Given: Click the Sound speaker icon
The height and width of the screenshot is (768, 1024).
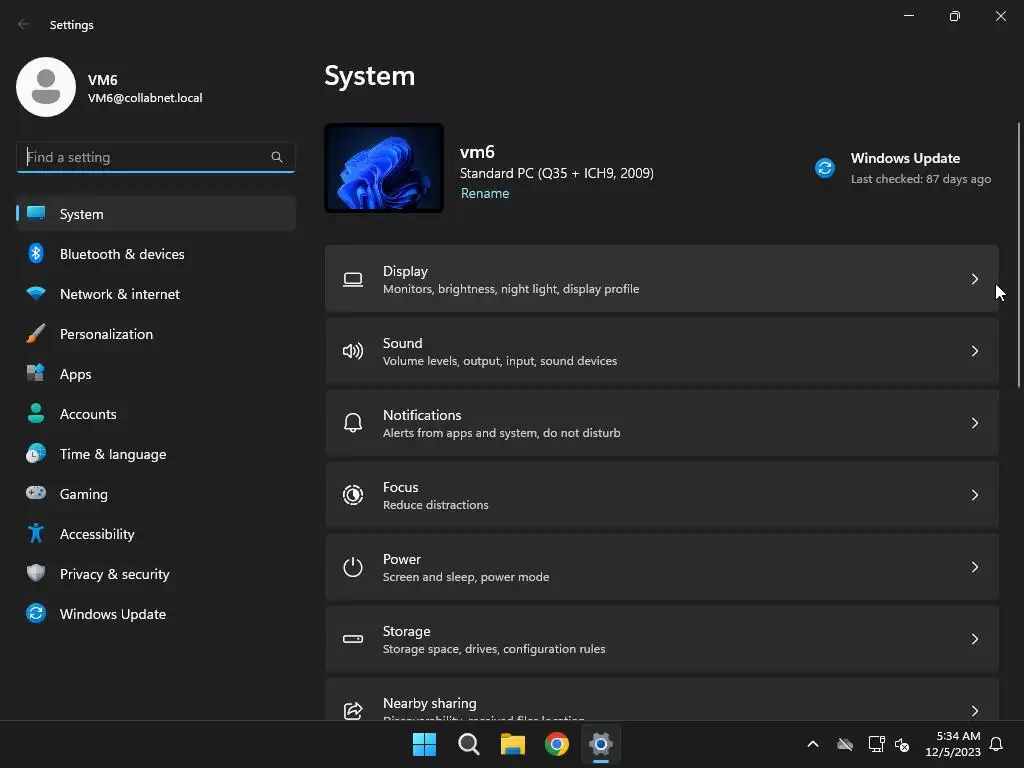Looking at the screenshot, I should [x=353, y=351].
